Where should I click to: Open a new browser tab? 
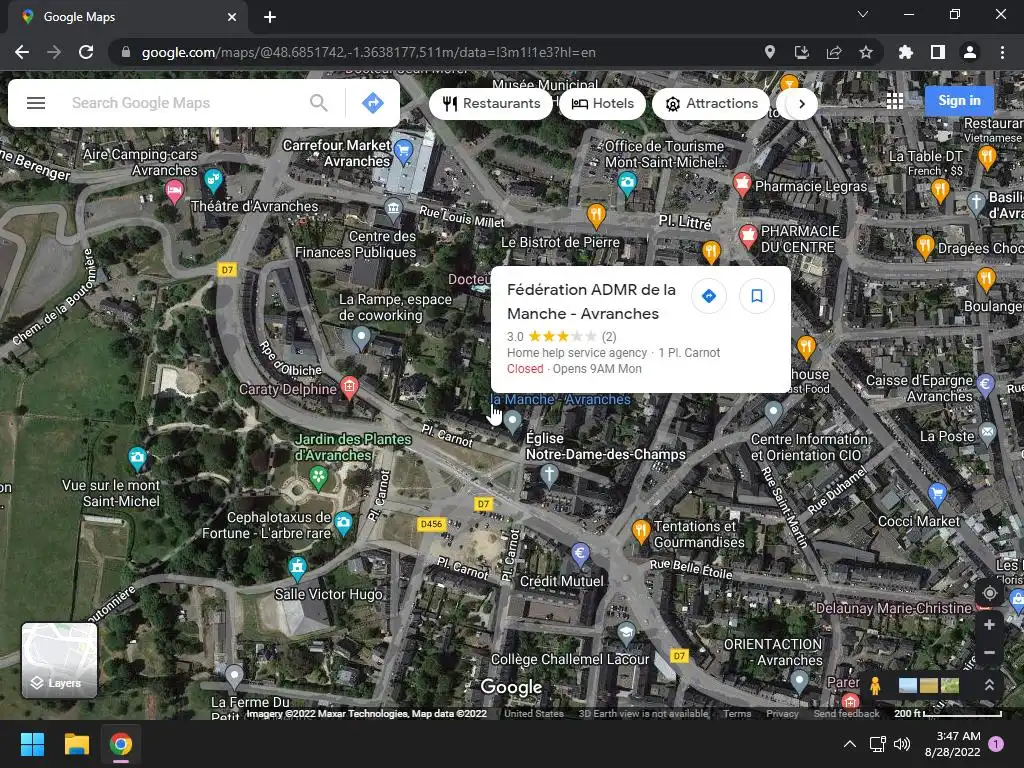click(270, 17)
